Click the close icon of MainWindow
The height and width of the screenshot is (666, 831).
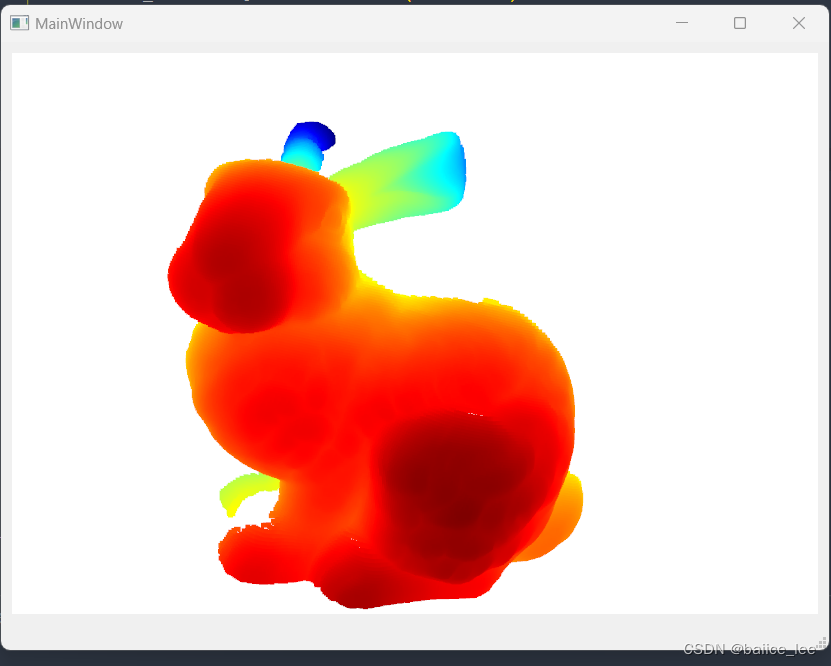click(798, 22)
